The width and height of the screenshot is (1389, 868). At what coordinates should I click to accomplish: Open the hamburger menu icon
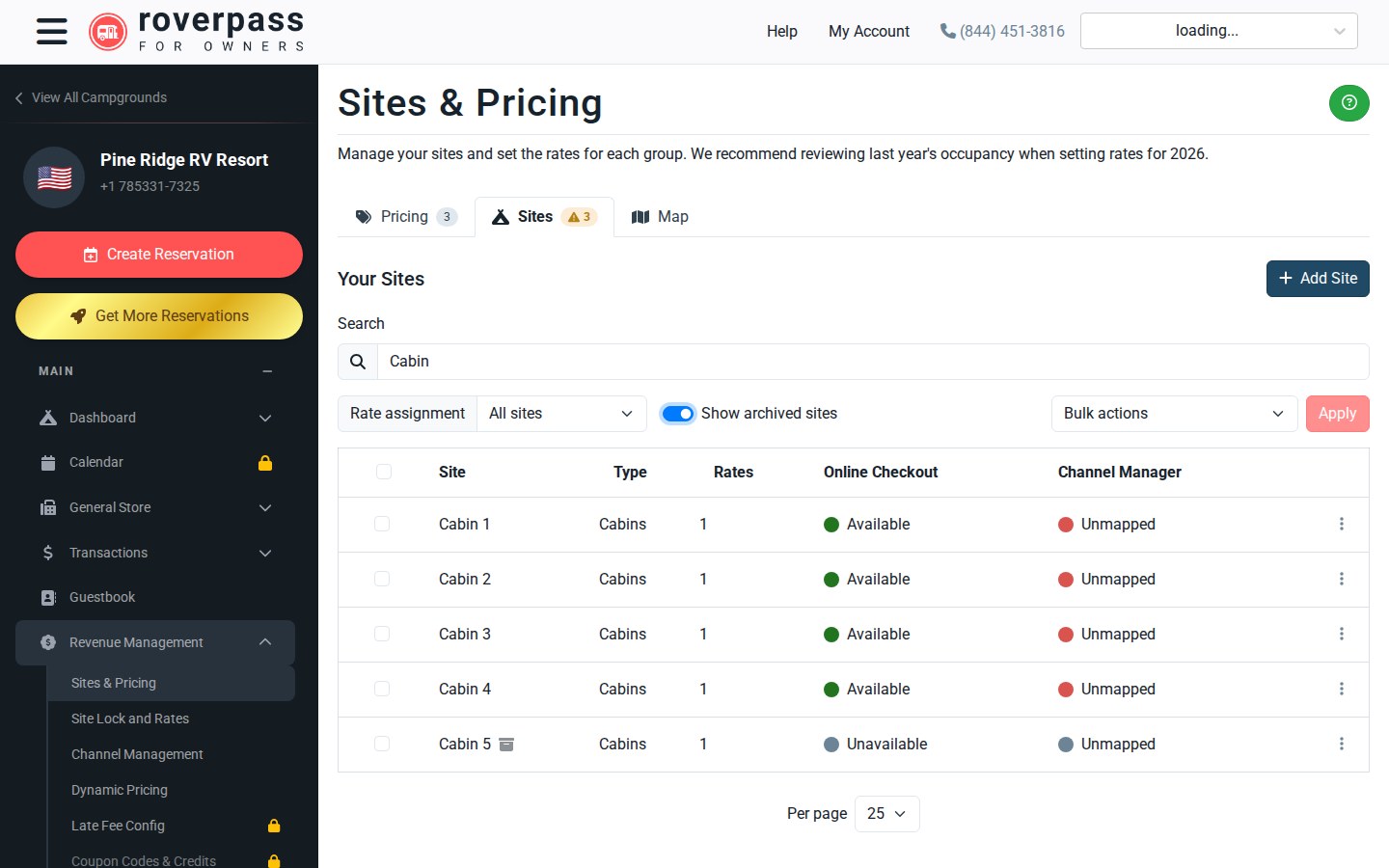(52, 31)
